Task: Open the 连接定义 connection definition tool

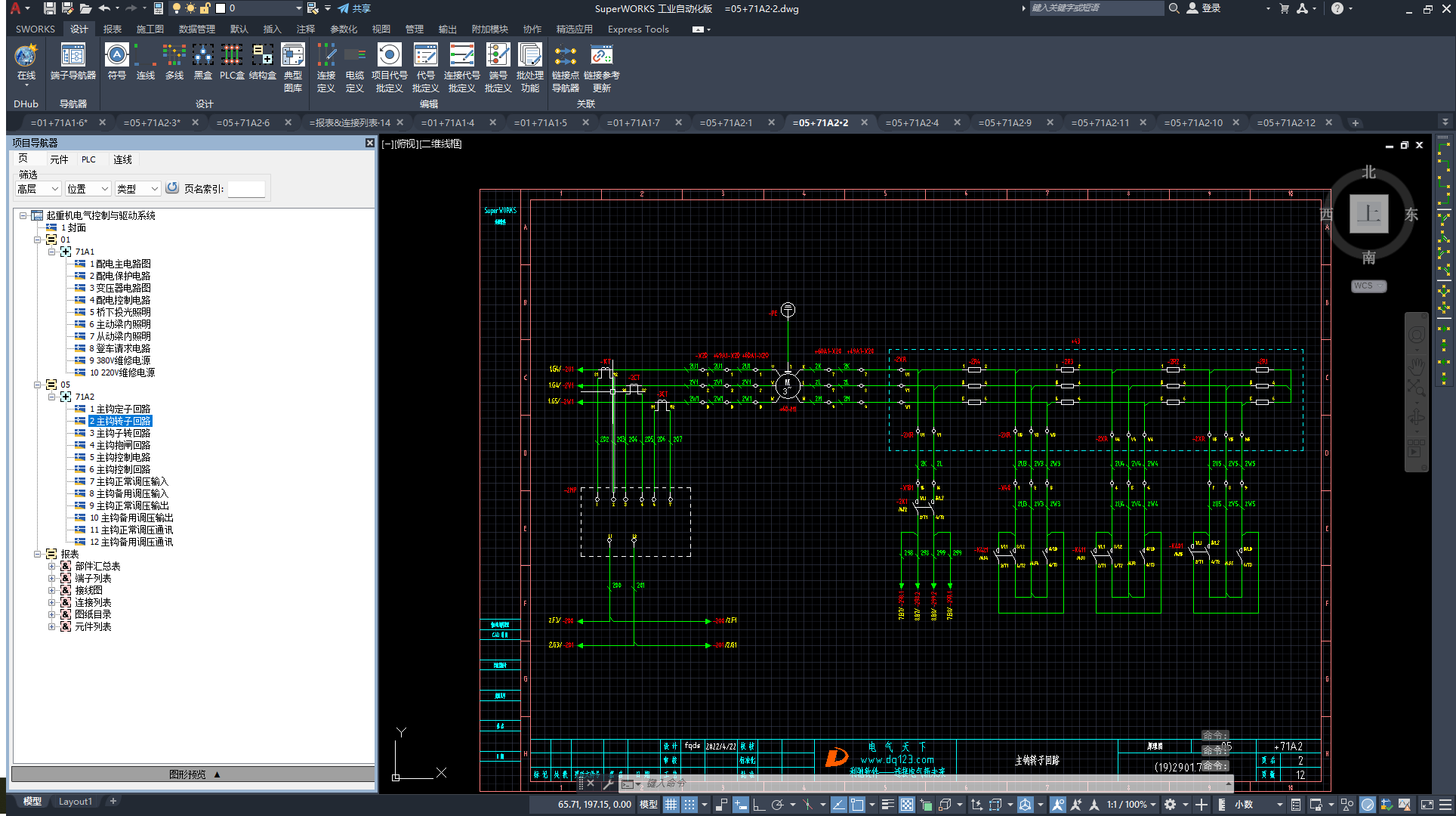Action: coord(326,68)
